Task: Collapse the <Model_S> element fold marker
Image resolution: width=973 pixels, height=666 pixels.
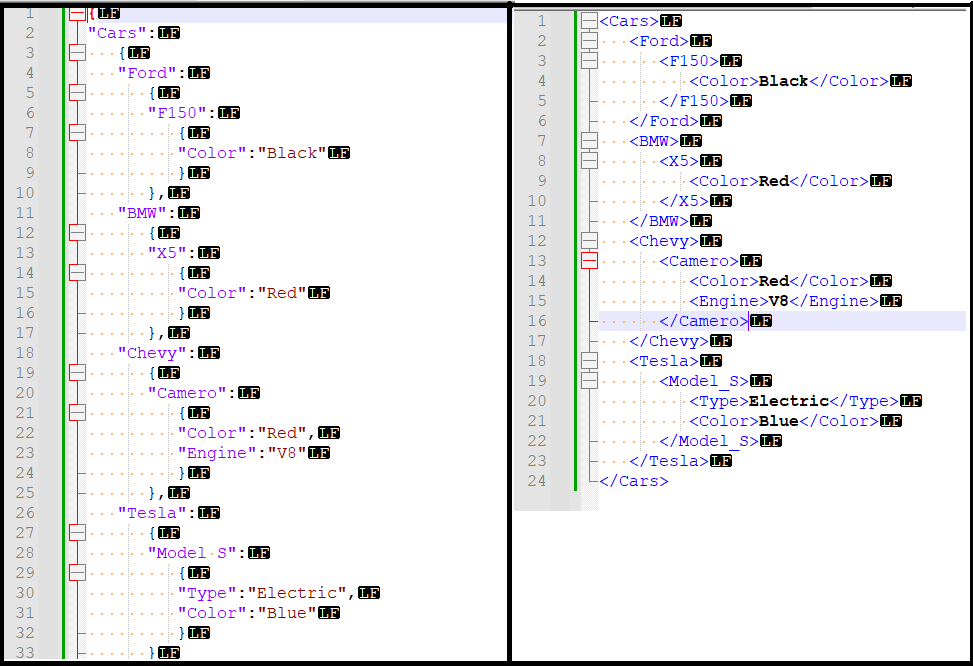Action: point(590,381)
